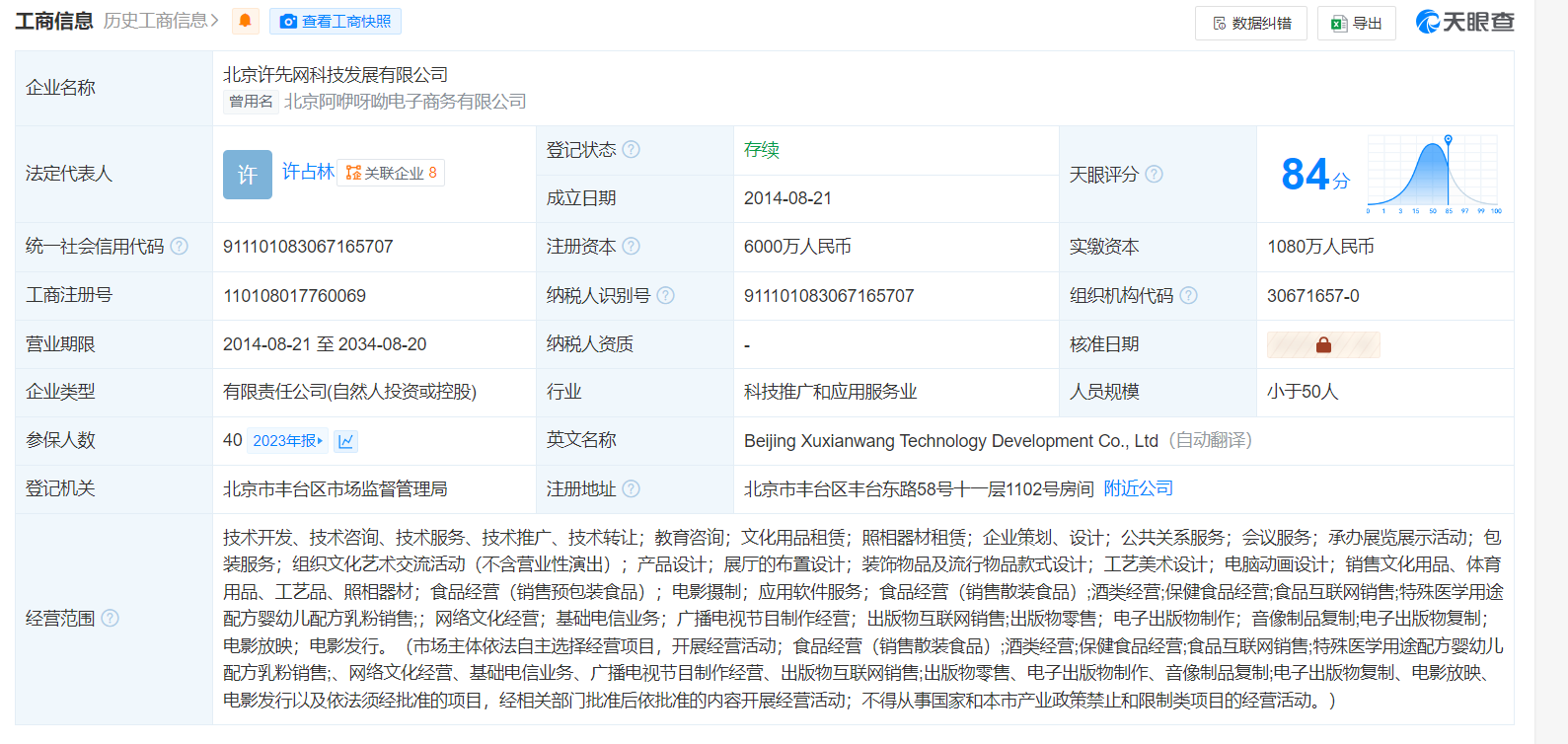Image resolution: width=1568 pixels, height=744 pixels.
Task: Open 历史工商信息 link
Action: (161, 21)
